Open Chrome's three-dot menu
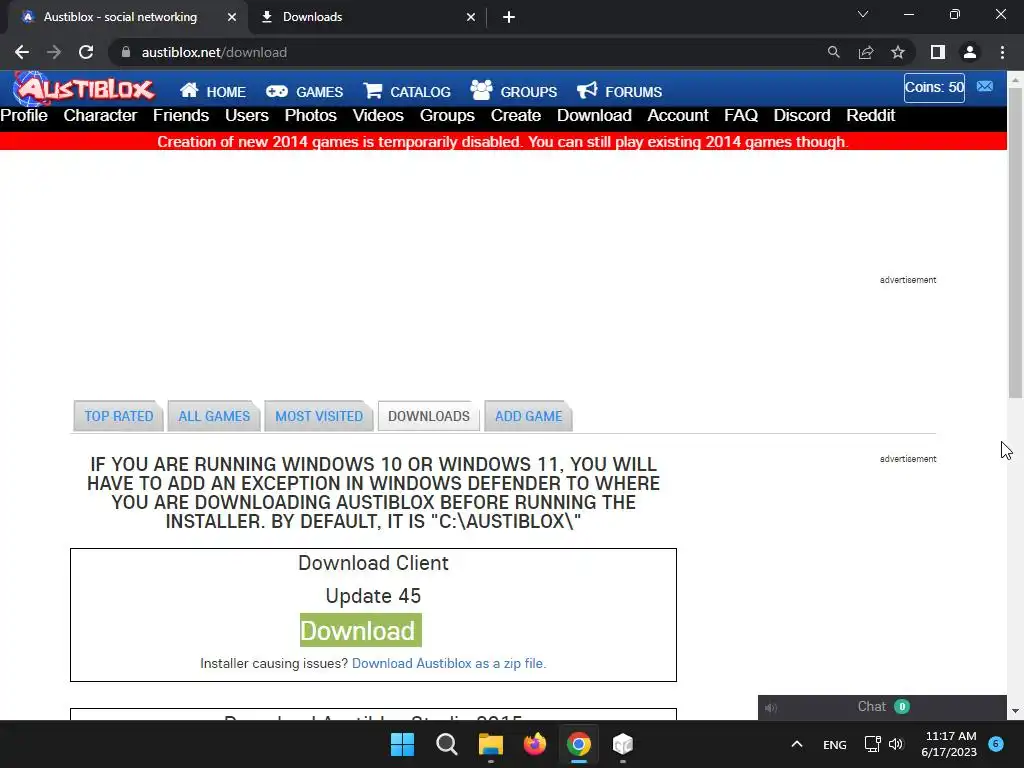This screenshot has height=768, width=1024. (1002, 52)
